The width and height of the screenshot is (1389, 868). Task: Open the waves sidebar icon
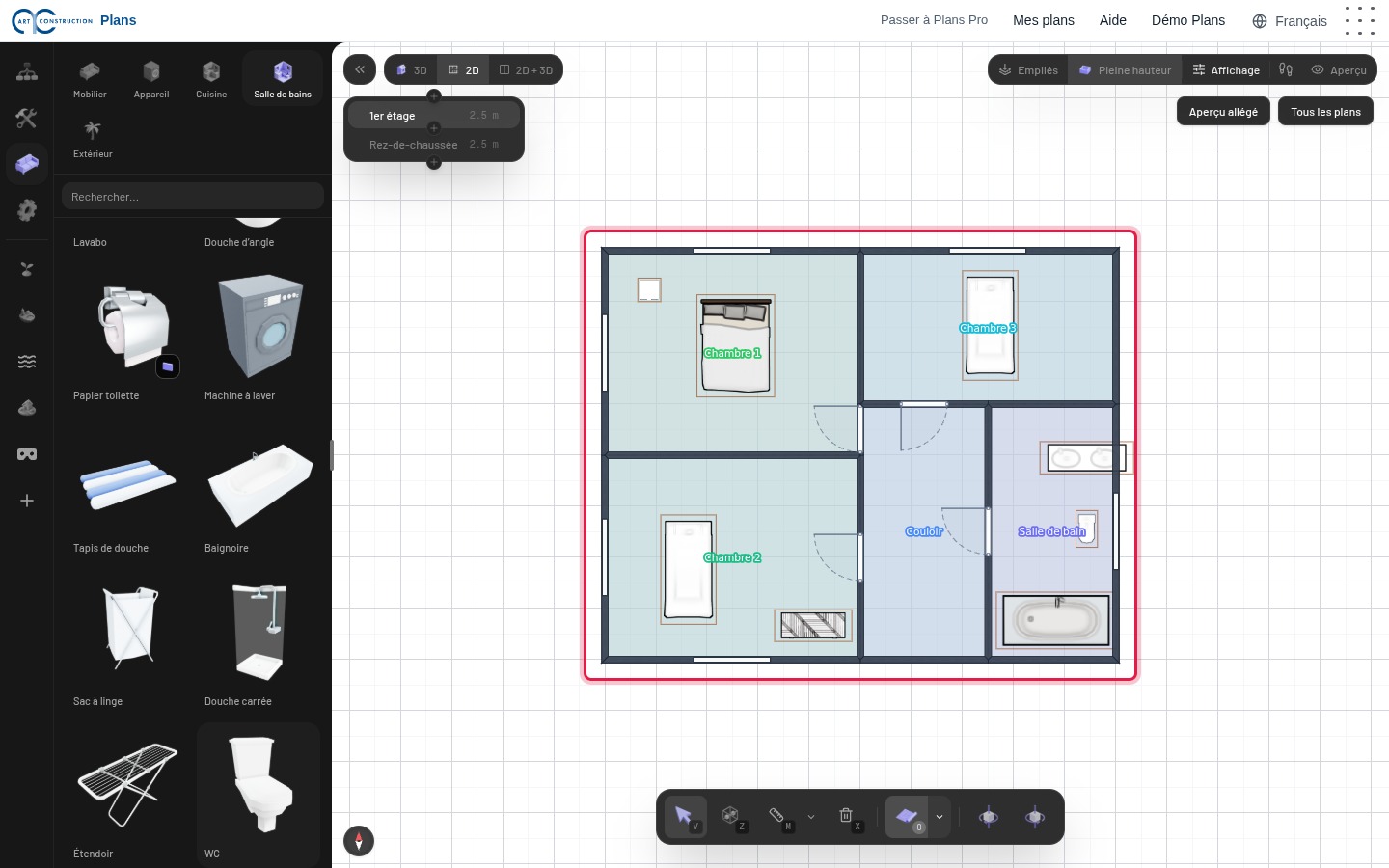[x=27, y=362]
